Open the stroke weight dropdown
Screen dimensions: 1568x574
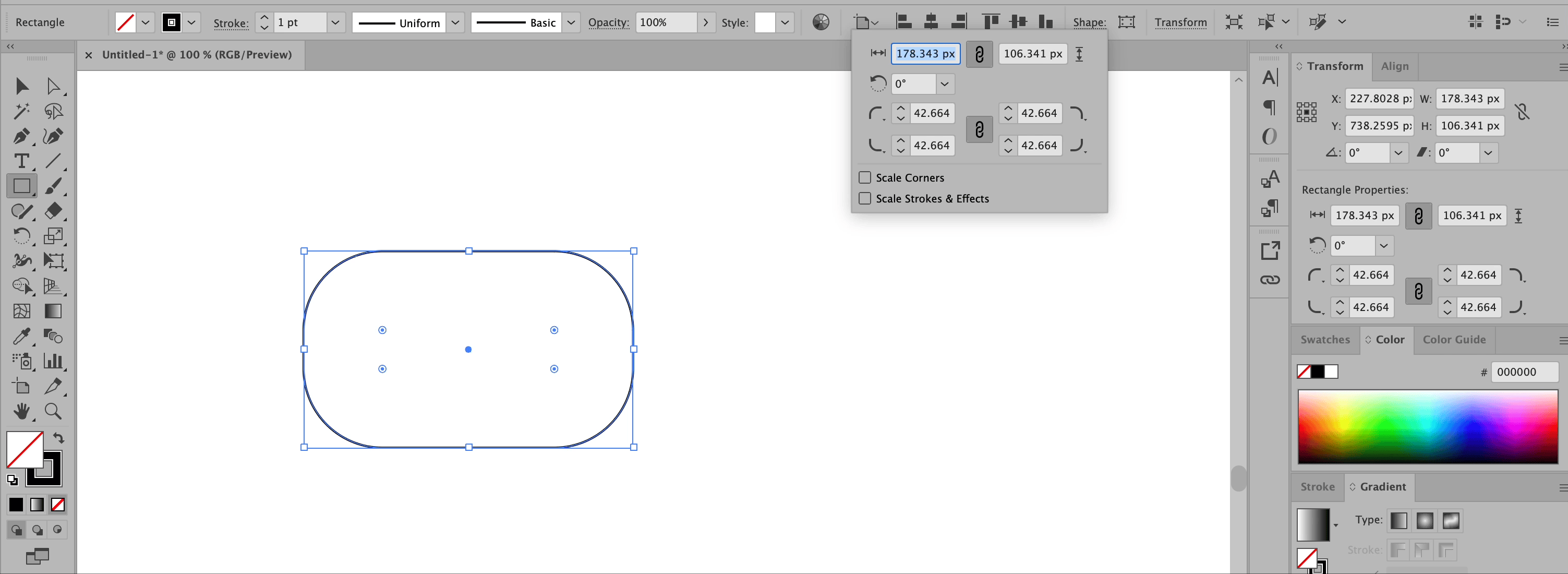tap(335, 22)
